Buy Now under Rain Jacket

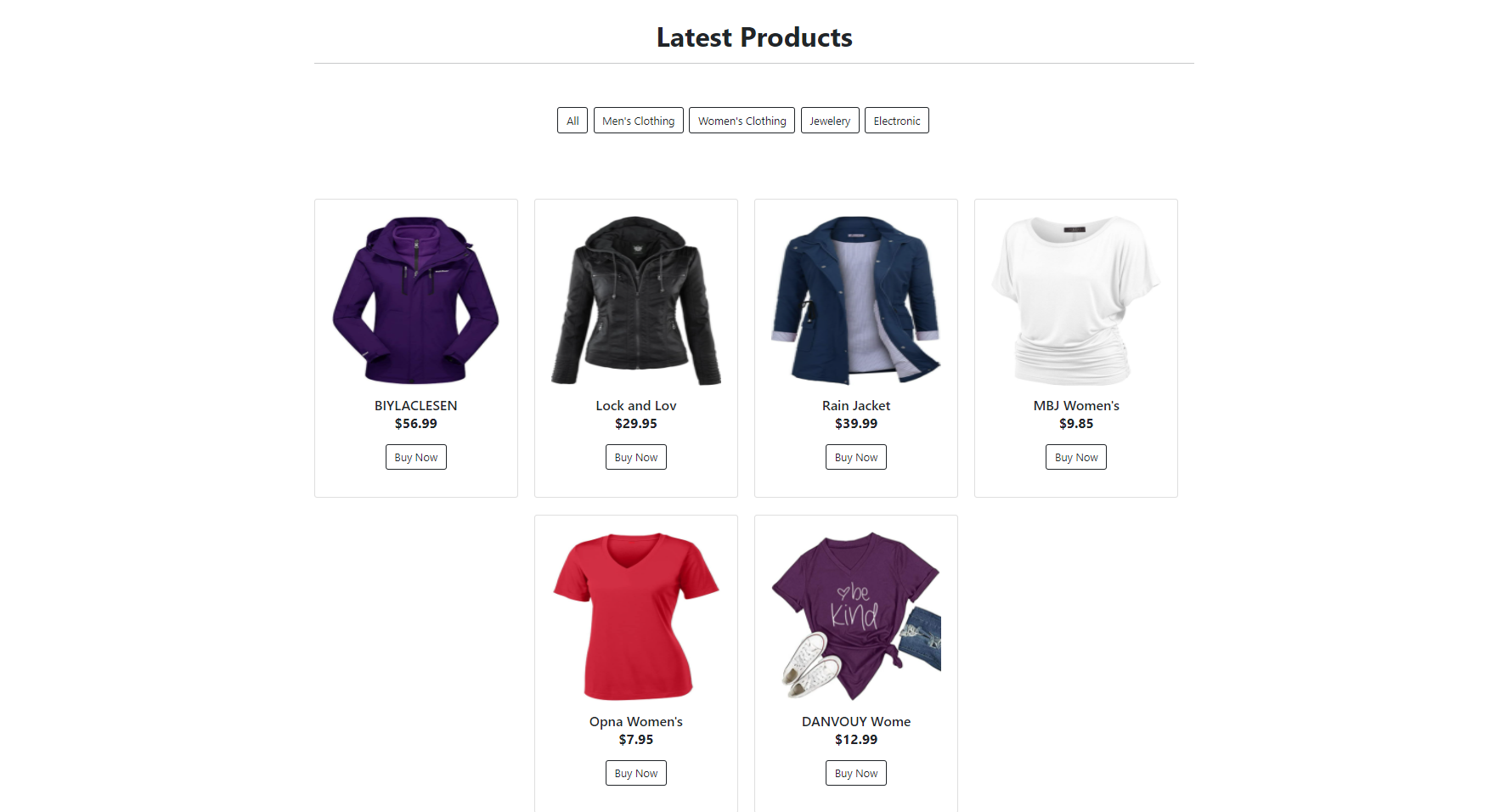856,457
